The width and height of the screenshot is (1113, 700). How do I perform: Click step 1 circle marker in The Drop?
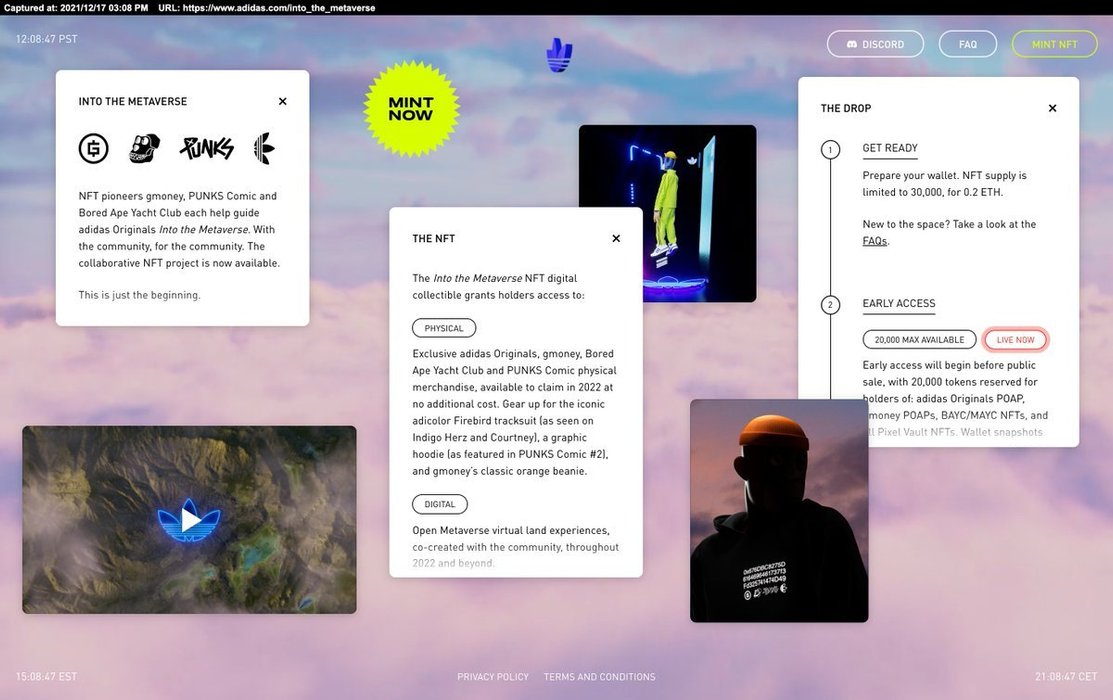[830, 150]
